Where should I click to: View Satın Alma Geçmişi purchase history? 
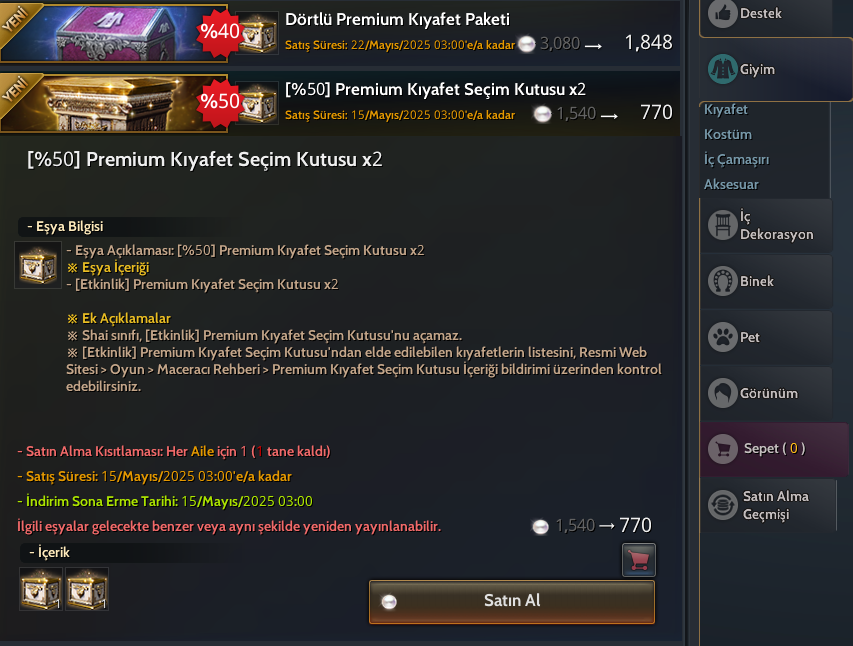[x=768, y=505]
